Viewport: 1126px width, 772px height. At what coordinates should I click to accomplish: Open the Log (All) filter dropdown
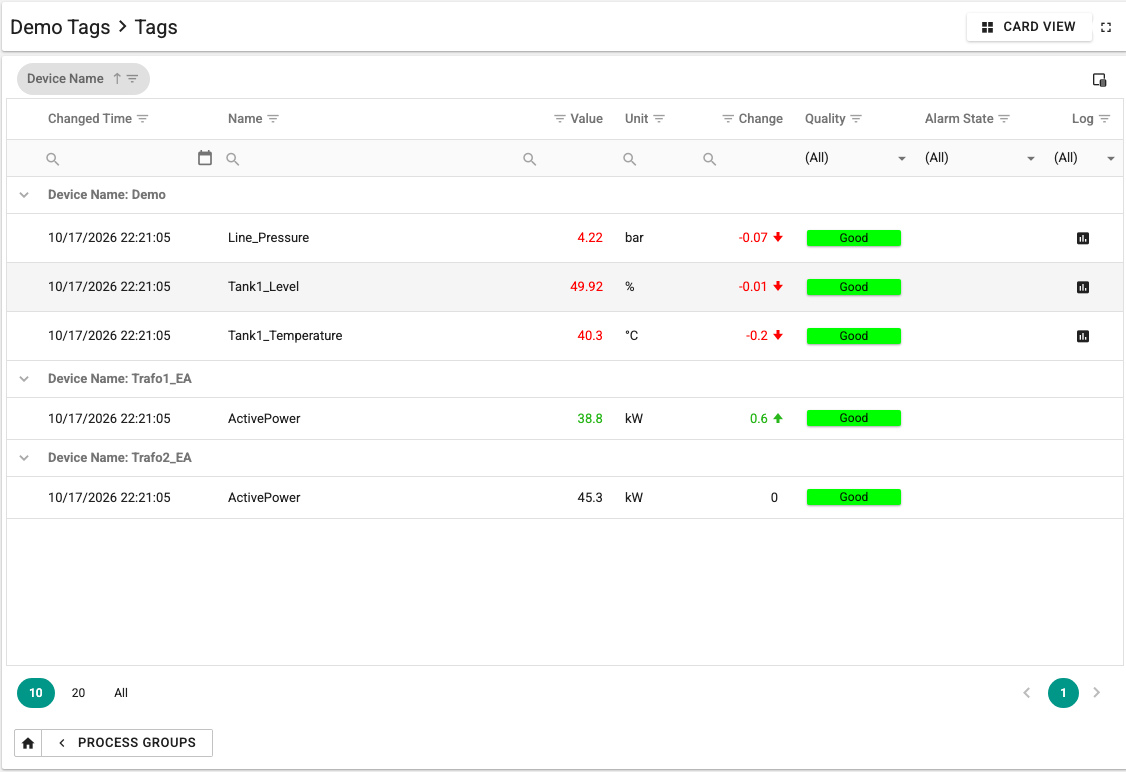pyautogui.click(x=1084, y=158)
